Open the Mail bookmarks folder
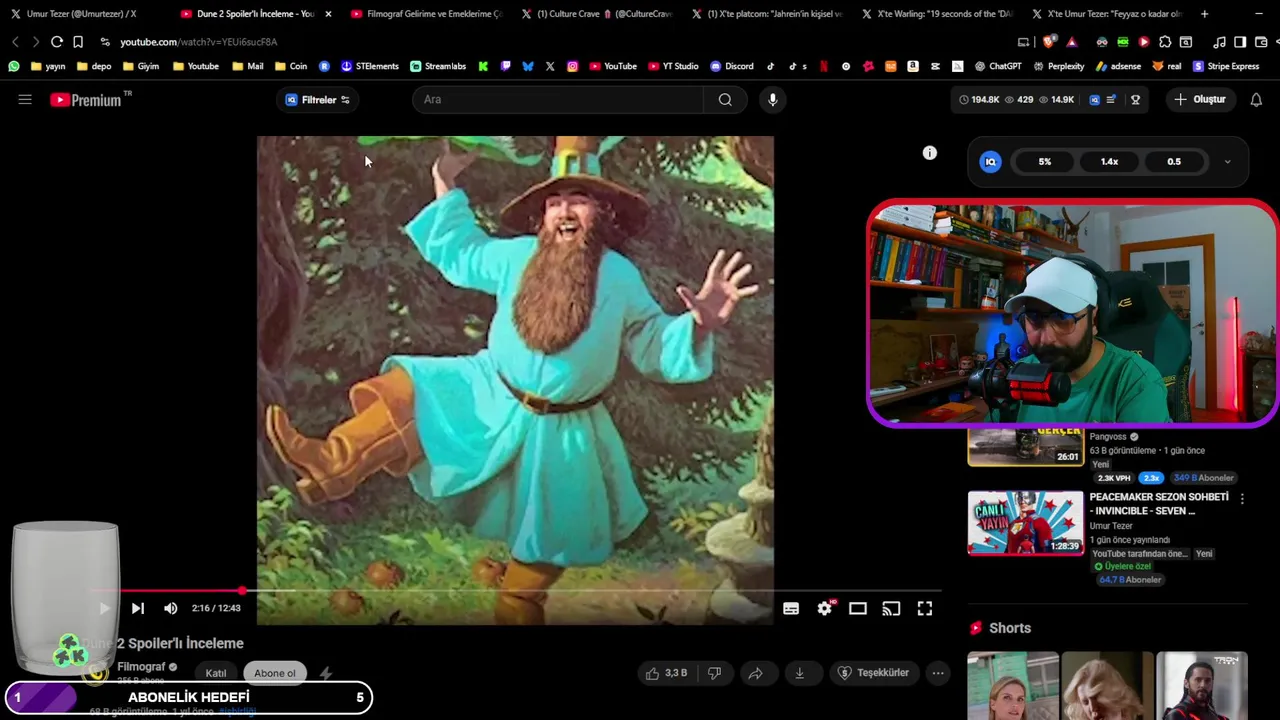This screenshot has height=720, width=1280. pos(248,66)
